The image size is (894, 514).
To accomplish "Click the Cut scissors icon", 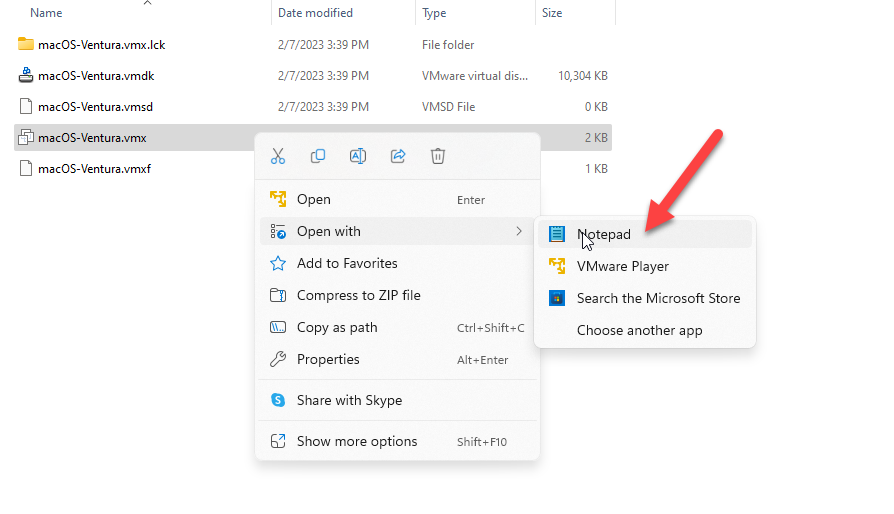I will click(x=278, y=156).
